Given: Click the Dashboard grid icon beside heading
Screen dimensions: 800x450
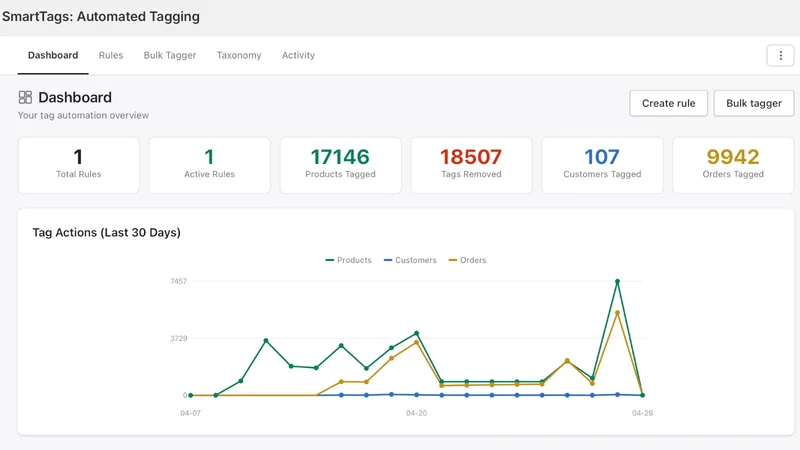Looking at the screenshot, I should click(25, 97).
